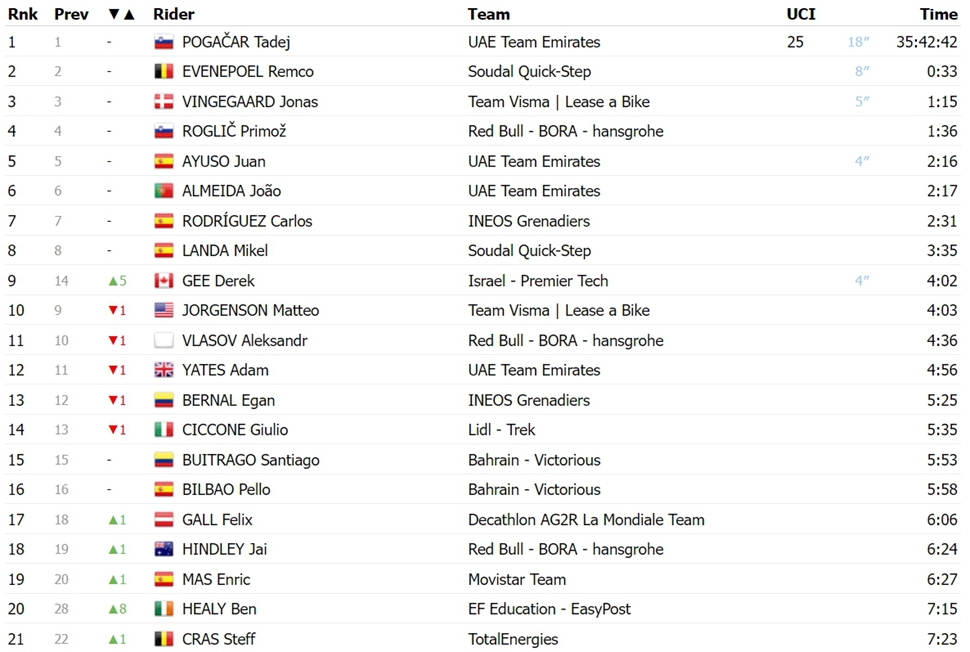Click the Prev column header
The image size is (970, 652).
point(71,14)
